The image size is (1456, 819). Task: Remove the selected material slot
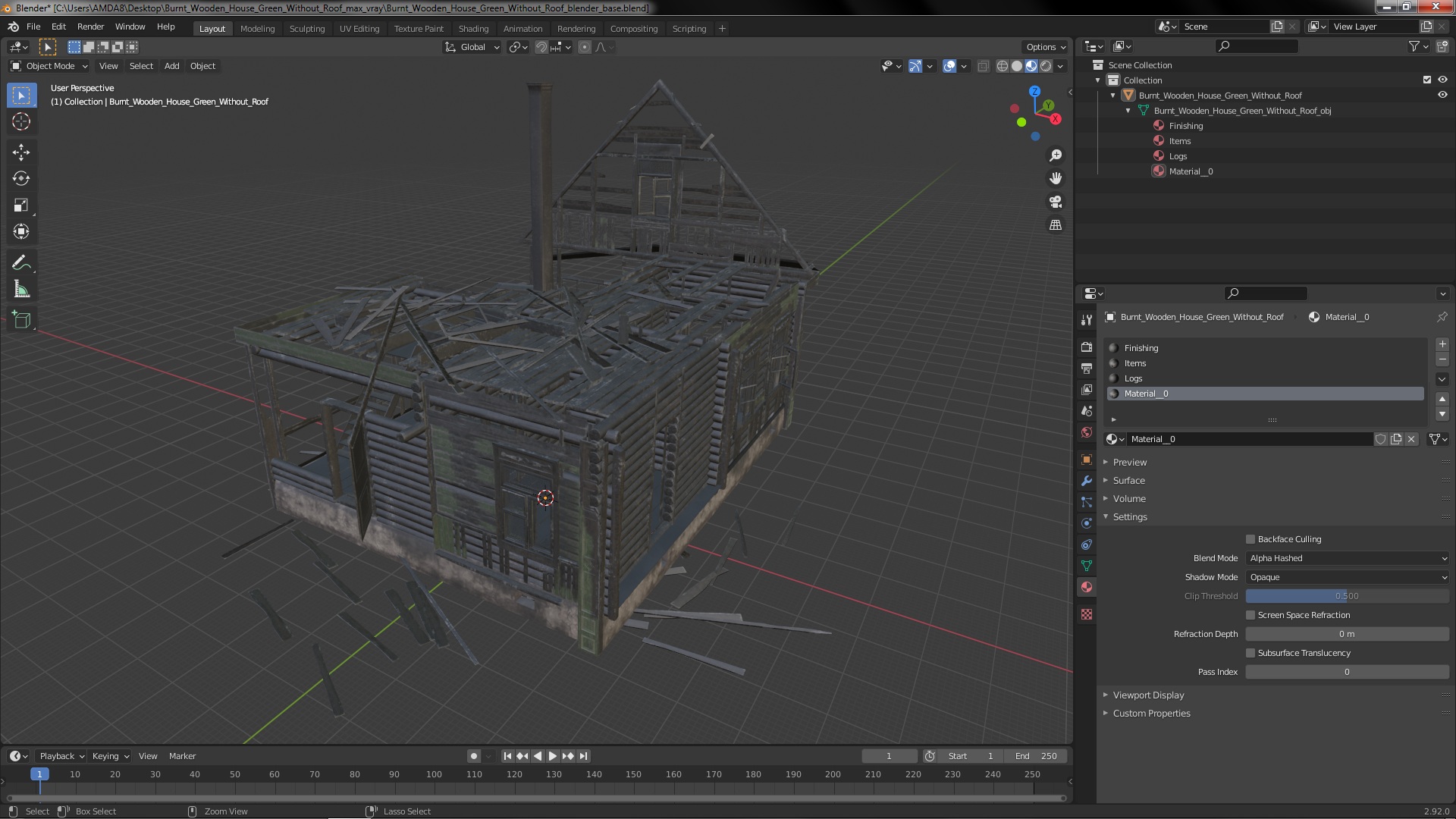point(1442,359)
